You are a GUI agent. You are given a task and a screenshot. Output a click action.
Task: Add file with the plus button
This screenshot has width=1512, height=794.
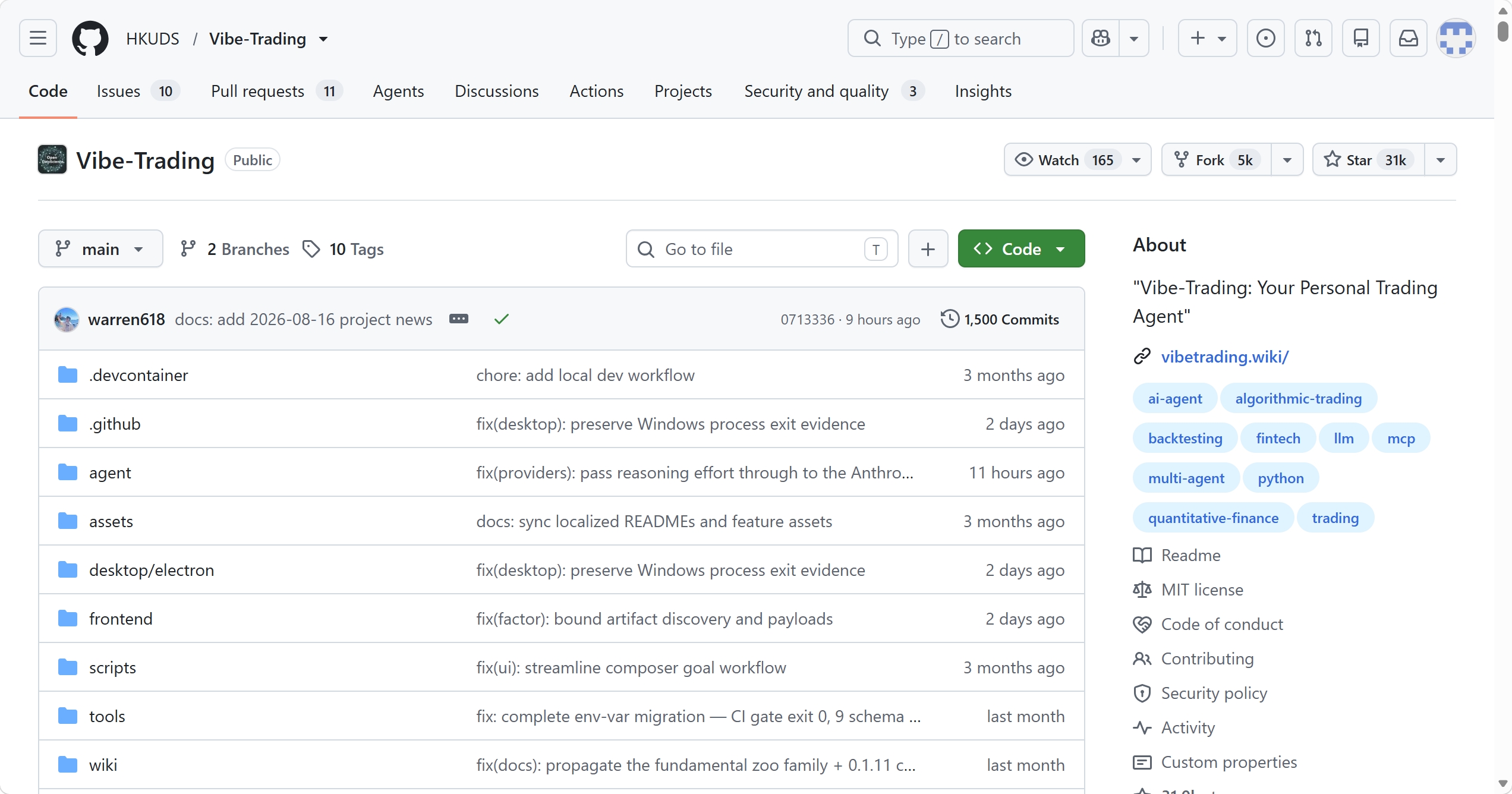[928, 249]
